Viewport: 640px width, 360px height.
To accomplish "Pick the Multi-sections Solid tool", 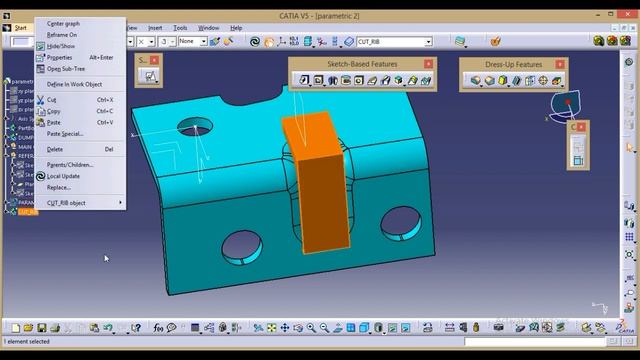I will (412, 80).
